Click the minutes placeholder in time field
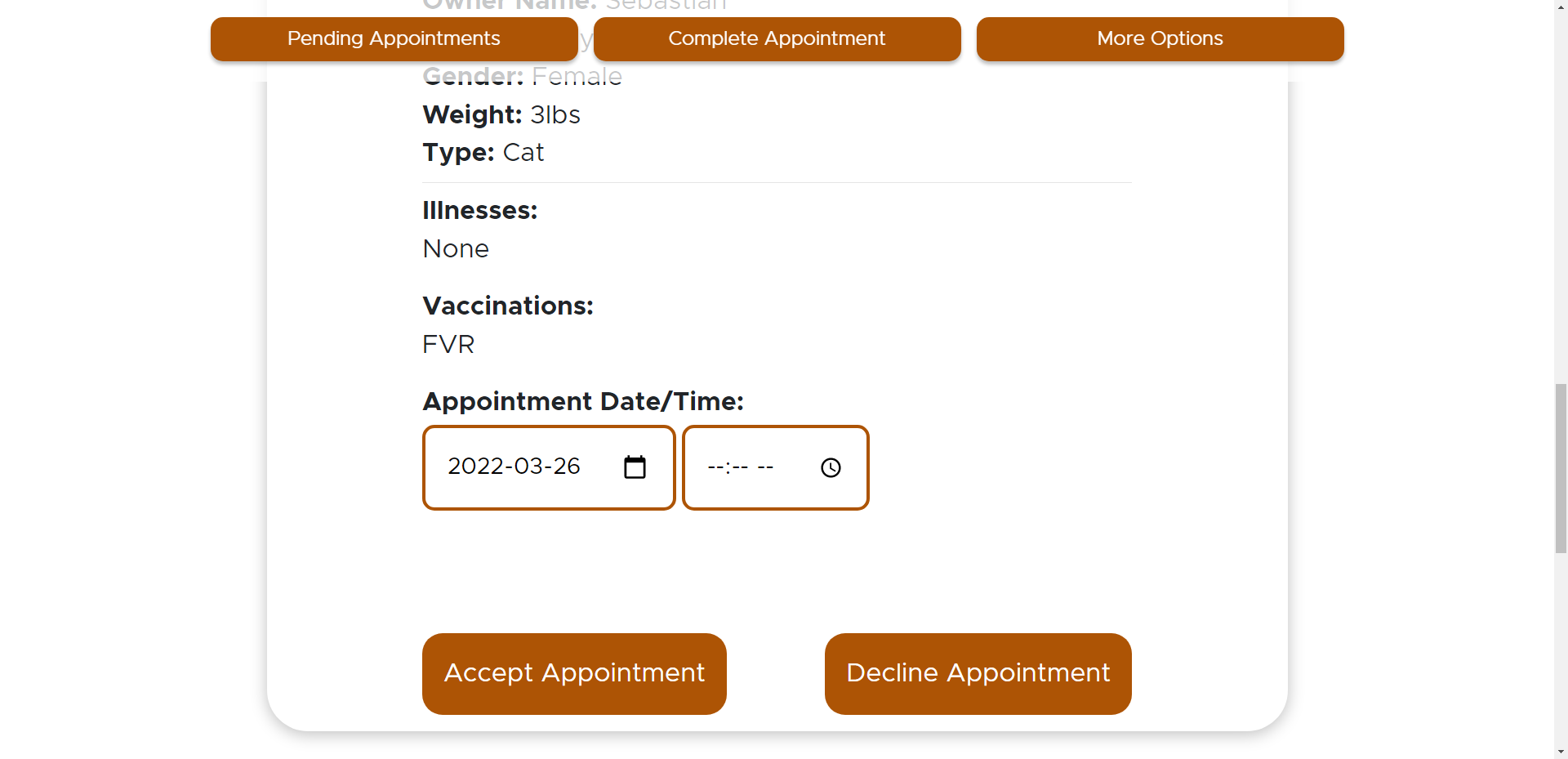The image size is (1568, 759). tap(740, 467)
